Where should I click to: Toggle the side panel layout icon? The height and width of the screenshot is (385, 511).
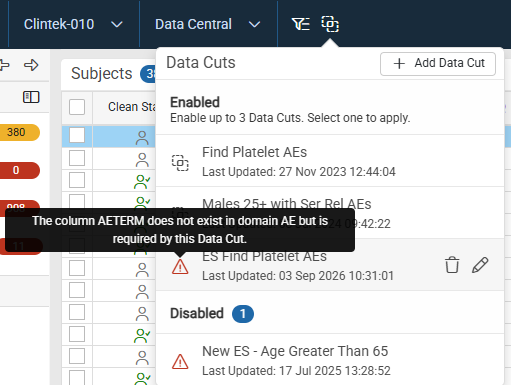[x=31, y=97]
